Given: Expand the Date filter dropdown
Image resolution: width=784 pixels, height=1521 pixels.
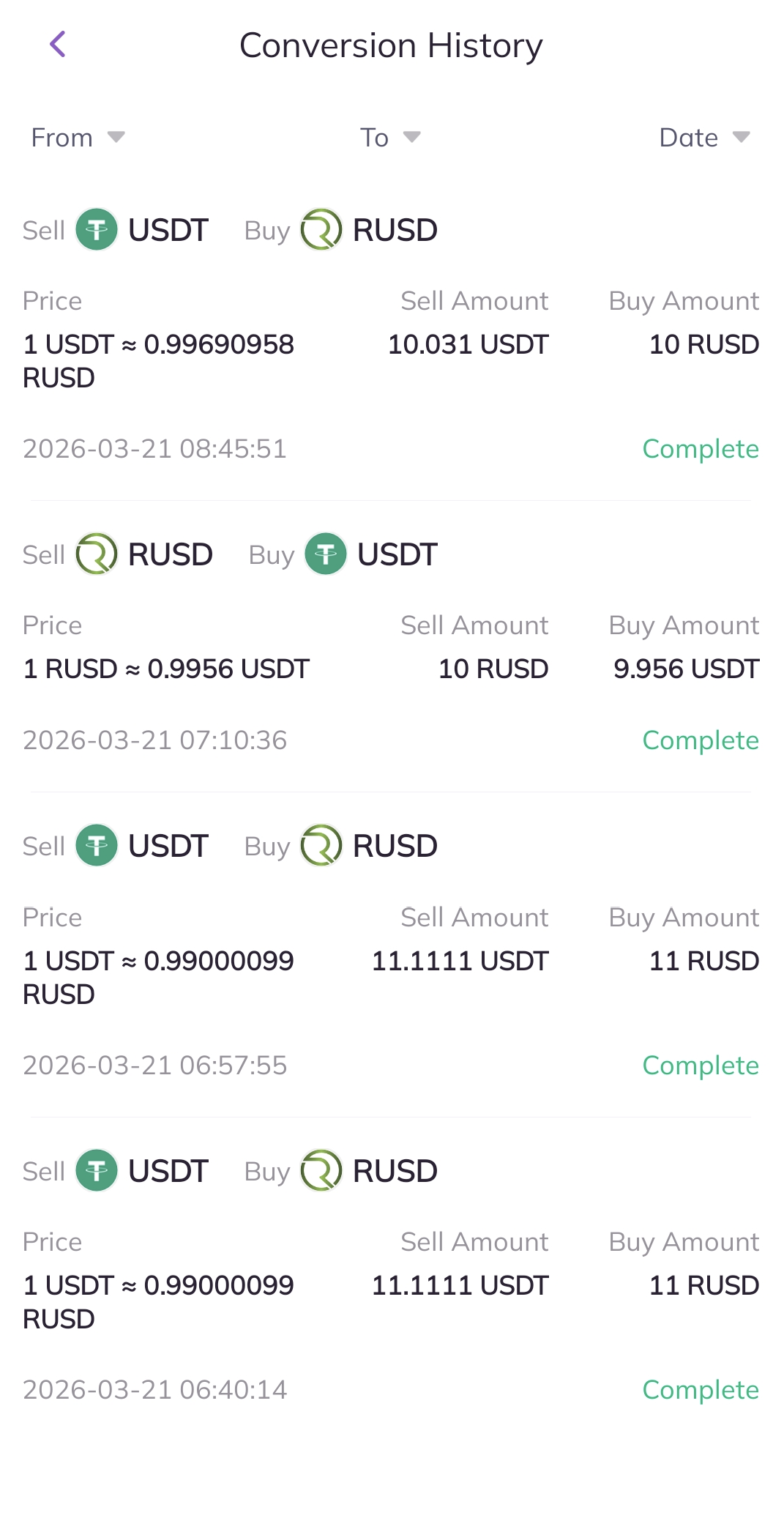Looking at the screenshot, I should point(703,138).
